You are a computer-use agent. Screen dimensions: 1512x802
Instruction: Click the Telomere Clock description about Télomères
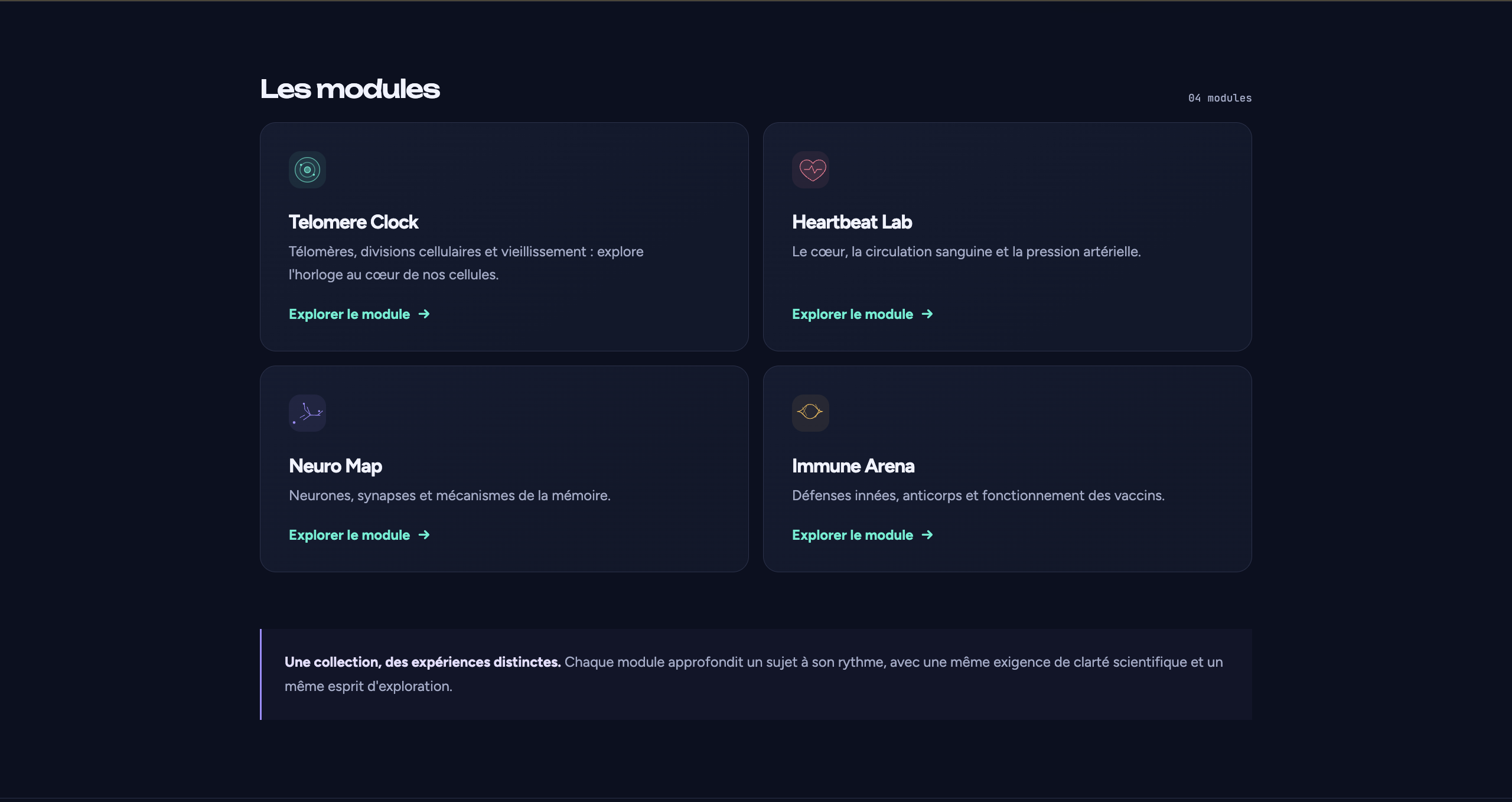click(x=466, y=263)
